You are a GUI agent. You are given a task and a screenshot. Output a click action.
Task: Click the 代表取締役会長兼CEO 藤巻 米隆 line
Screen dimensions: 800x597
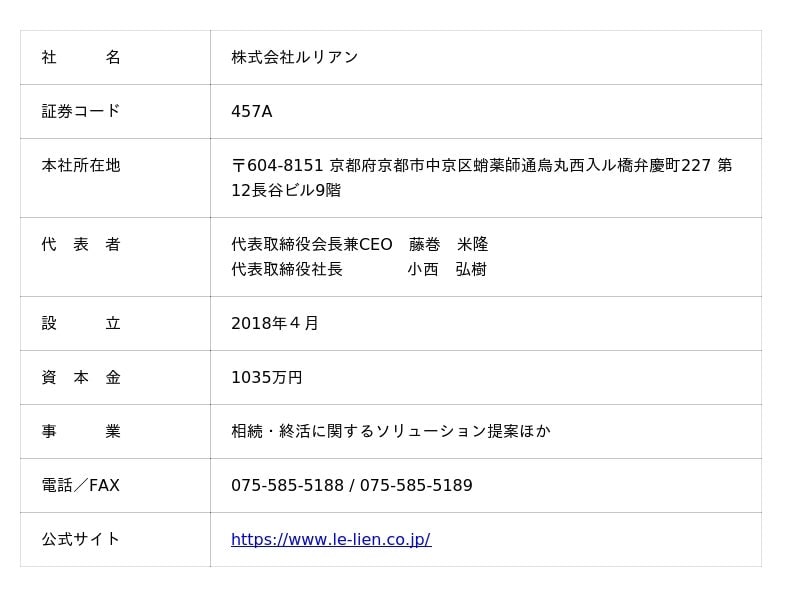(359, 245)
